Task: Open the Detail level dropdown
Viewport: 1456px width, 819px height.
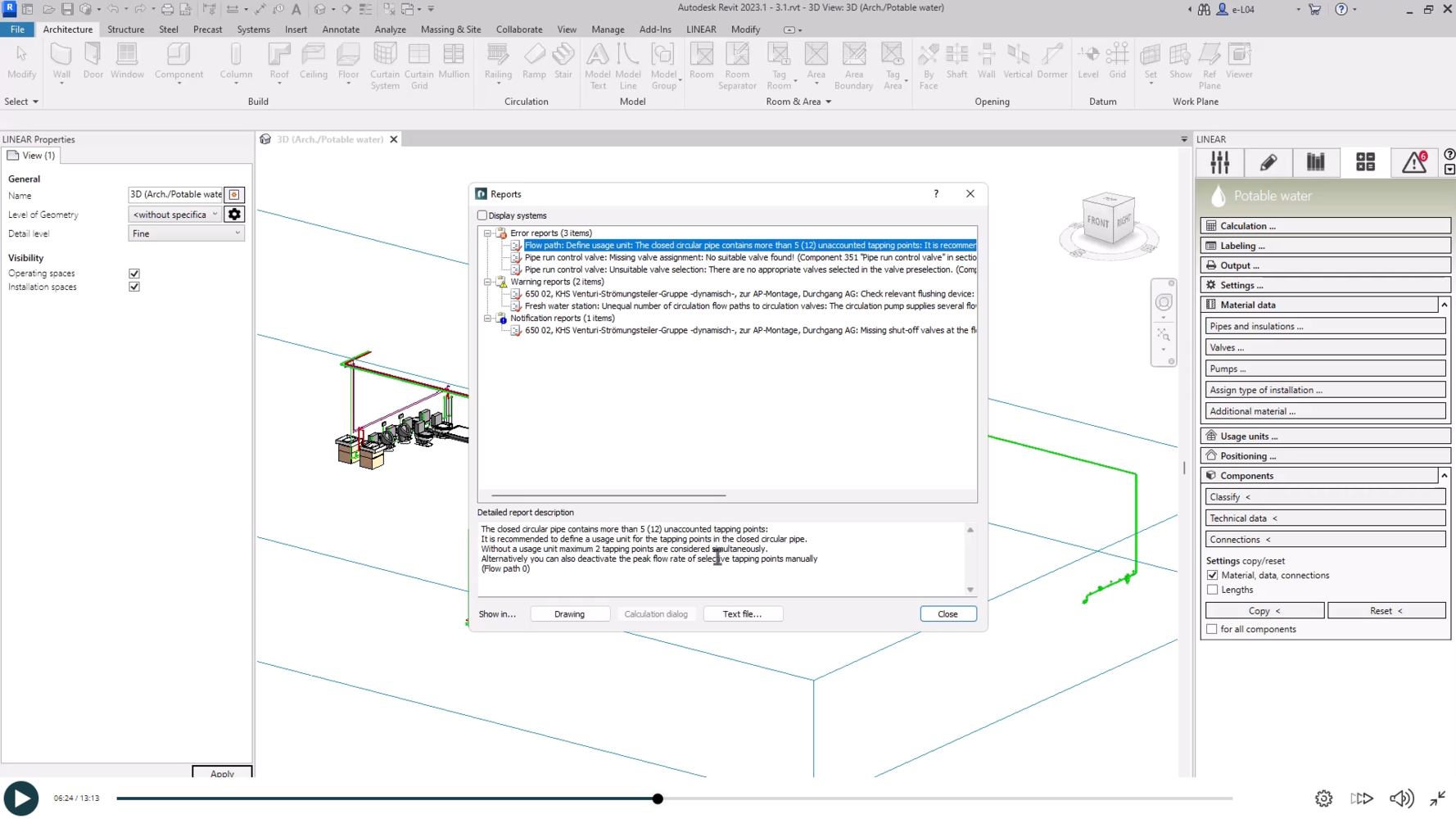Action: tap(187, 233)
